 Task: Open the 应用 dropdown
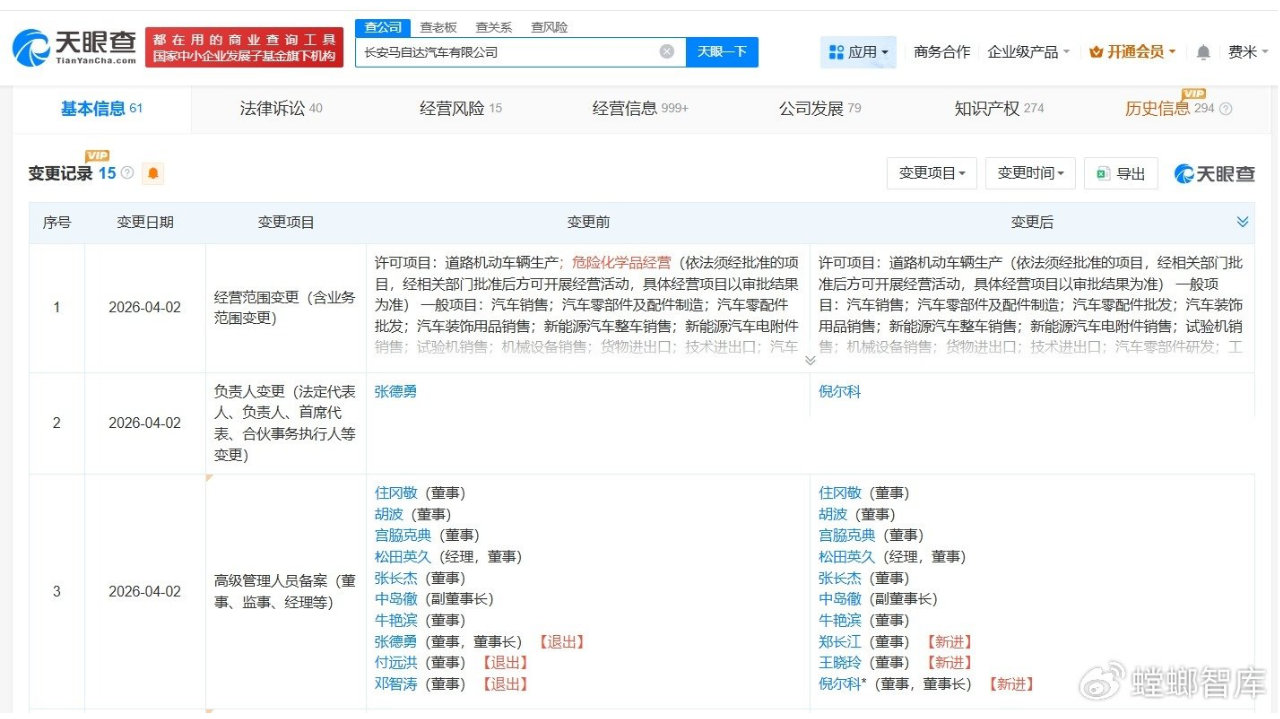click(859, 52)
